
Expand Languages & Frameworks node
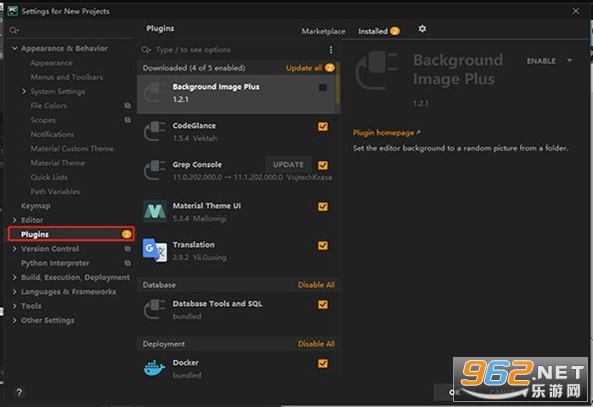(14, 292)
